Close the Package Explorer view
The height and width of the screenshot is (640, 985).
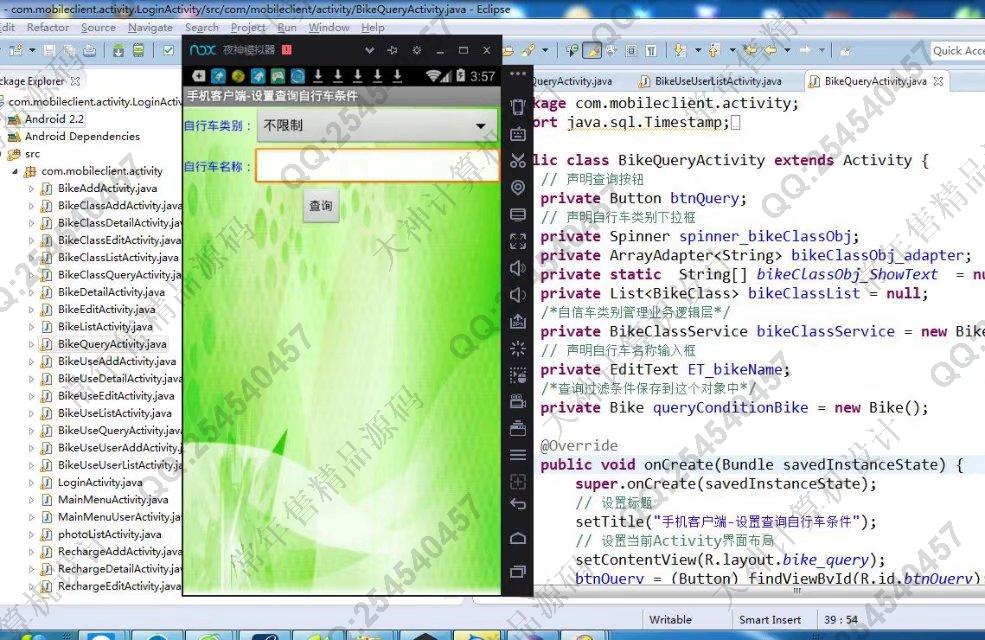[75, 81]
